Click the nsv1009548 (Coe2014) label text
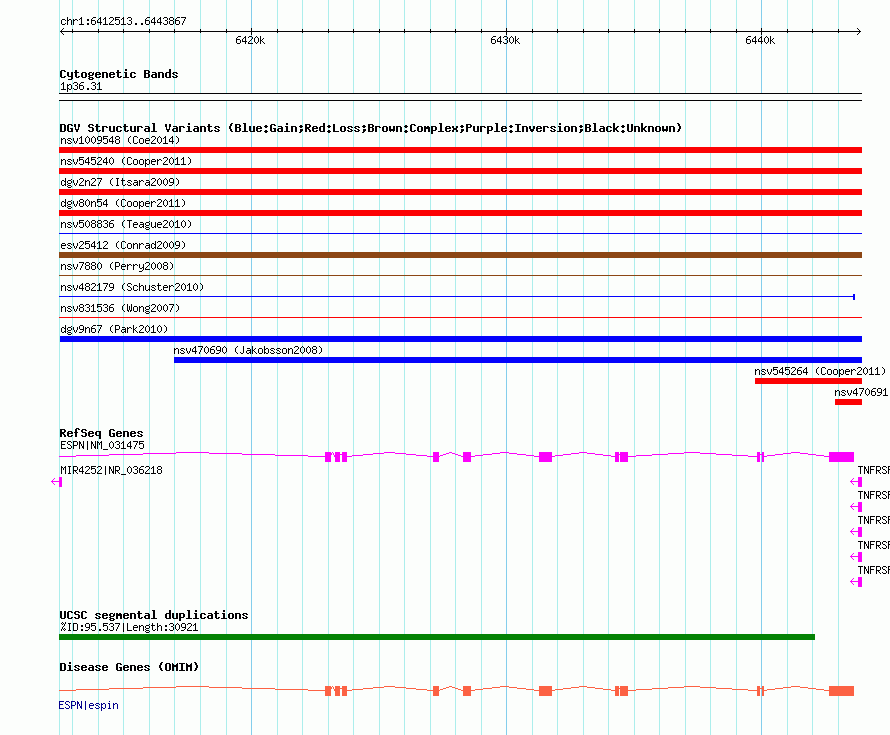The image size is (890, 735). tap(120, 140)
